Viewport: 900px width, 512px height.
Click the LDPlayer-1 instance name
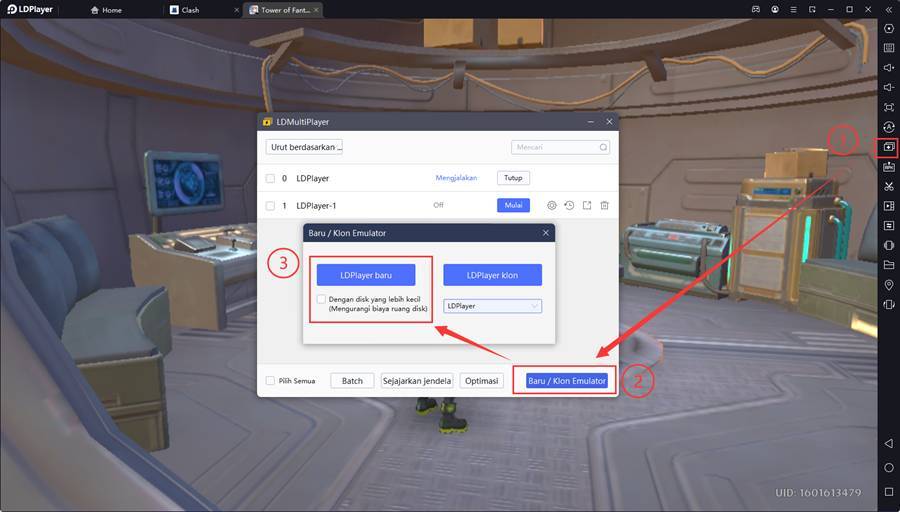(x=316, y=205)
